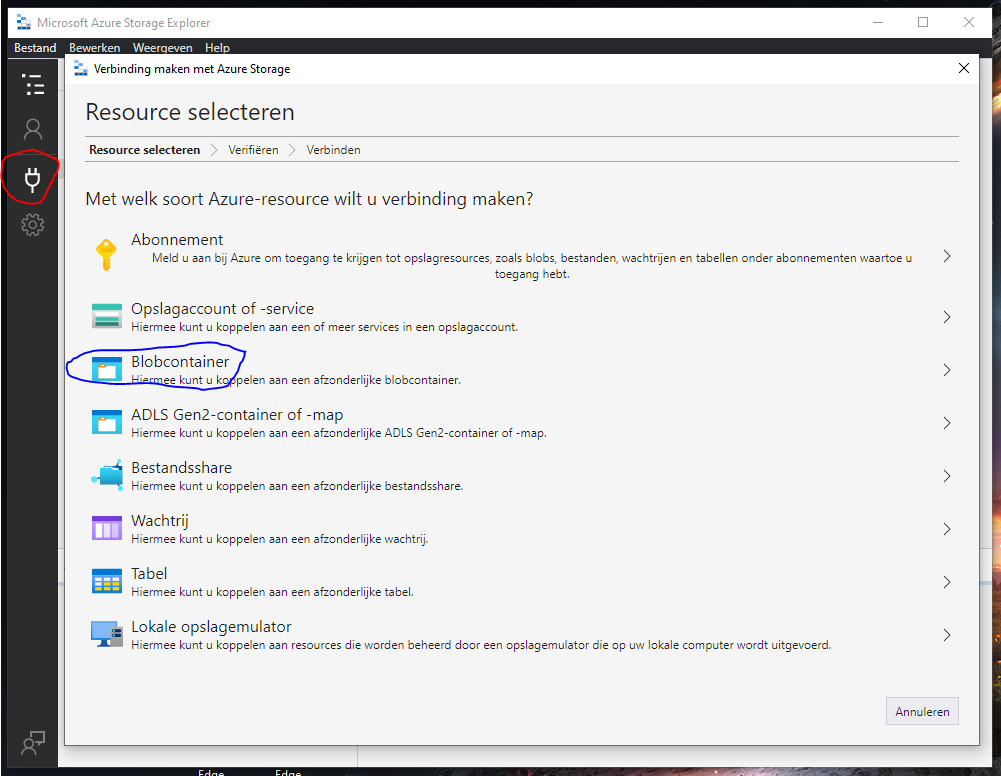Expand the Tabel row chevron
This screenshot has height=776, width=1001.
[947, 582]
